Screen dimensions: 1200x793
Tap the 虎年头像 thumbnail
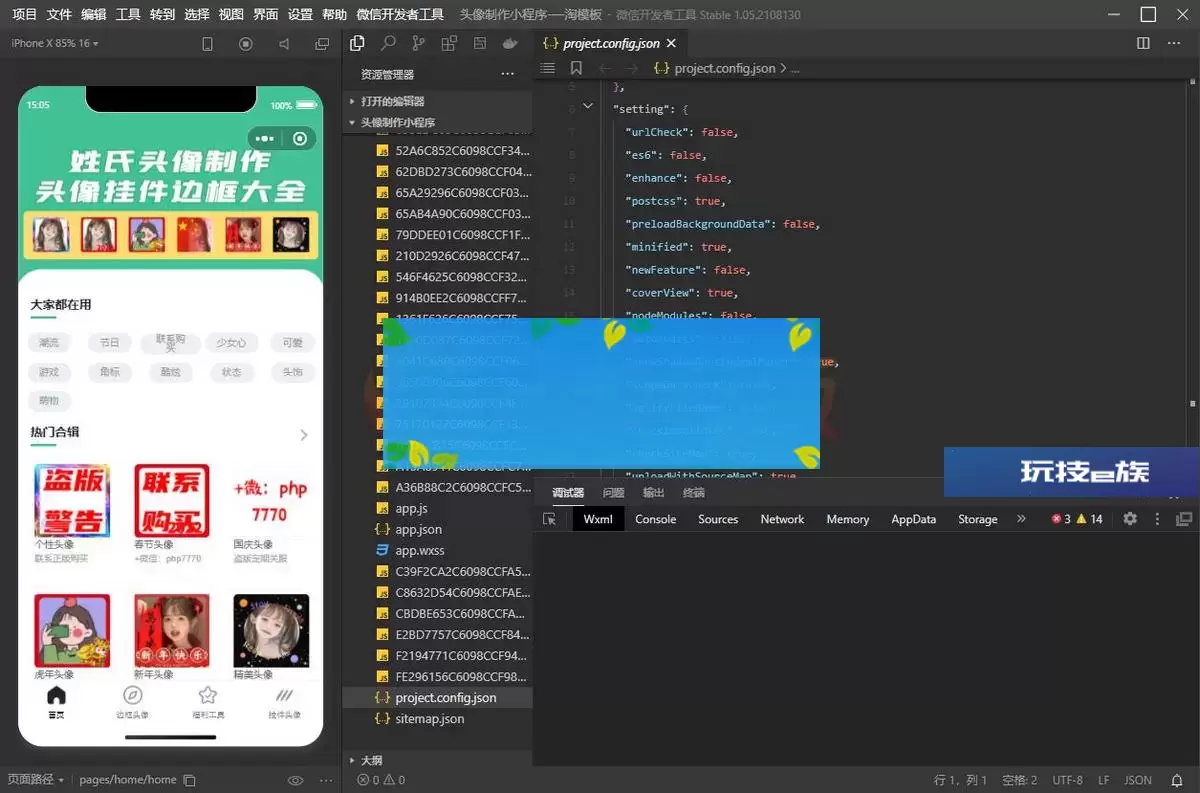pyautogui.click(x=72, y=630)
